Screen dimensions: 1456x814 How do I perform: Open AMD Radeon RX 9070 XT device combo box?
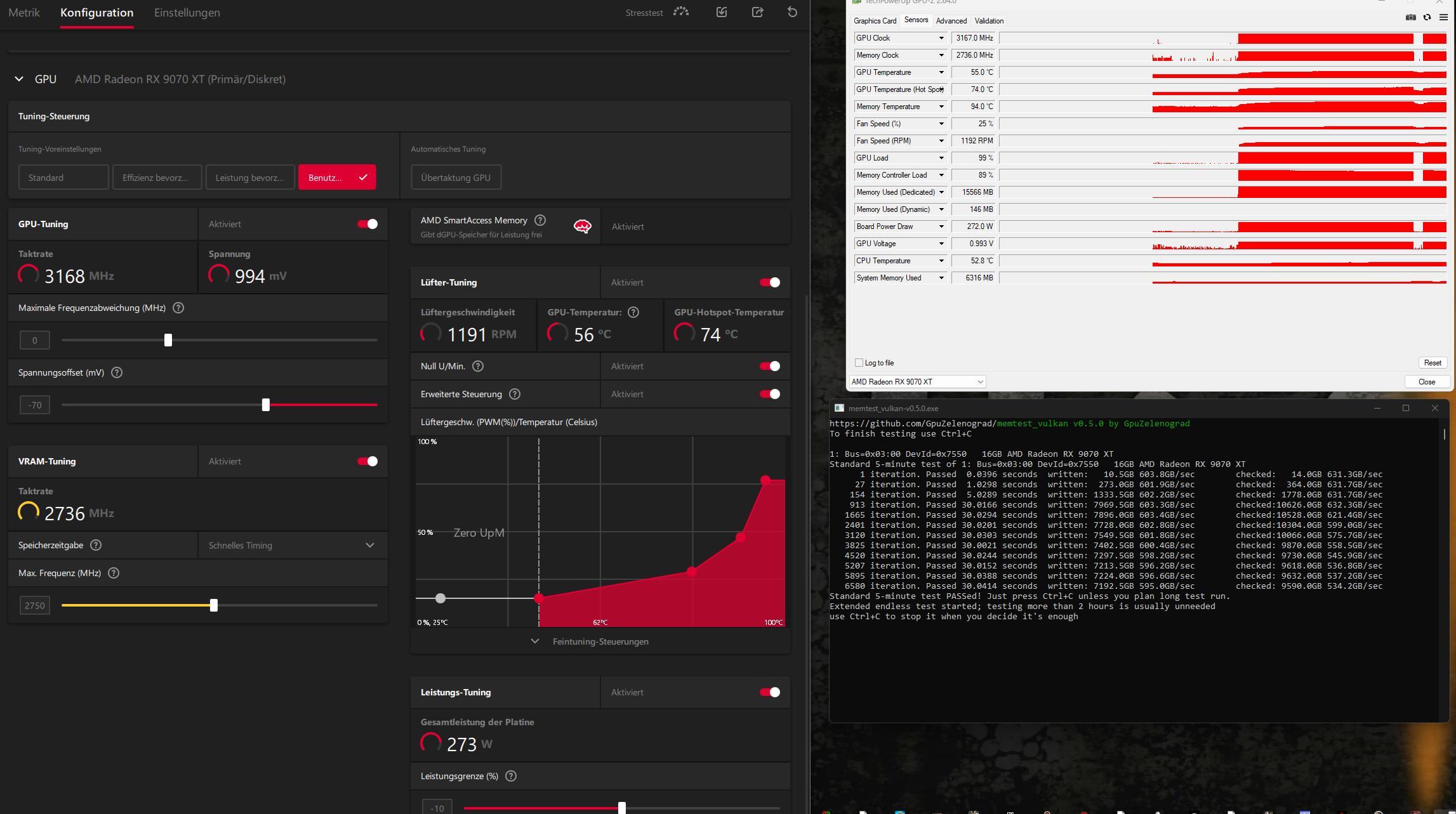[x=917, y=381]
